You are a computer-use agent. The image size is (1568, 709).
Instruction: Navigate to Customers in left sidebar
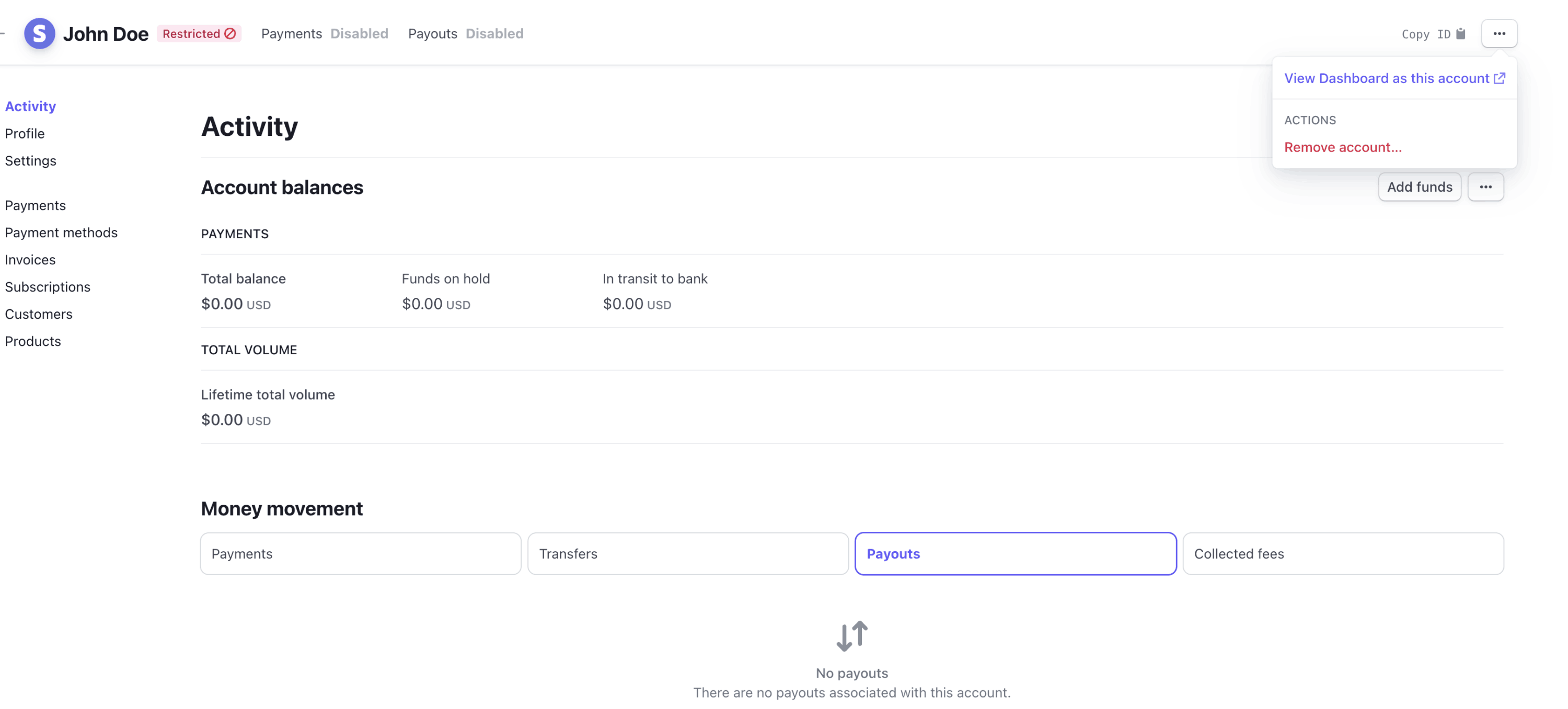[38, 313]
